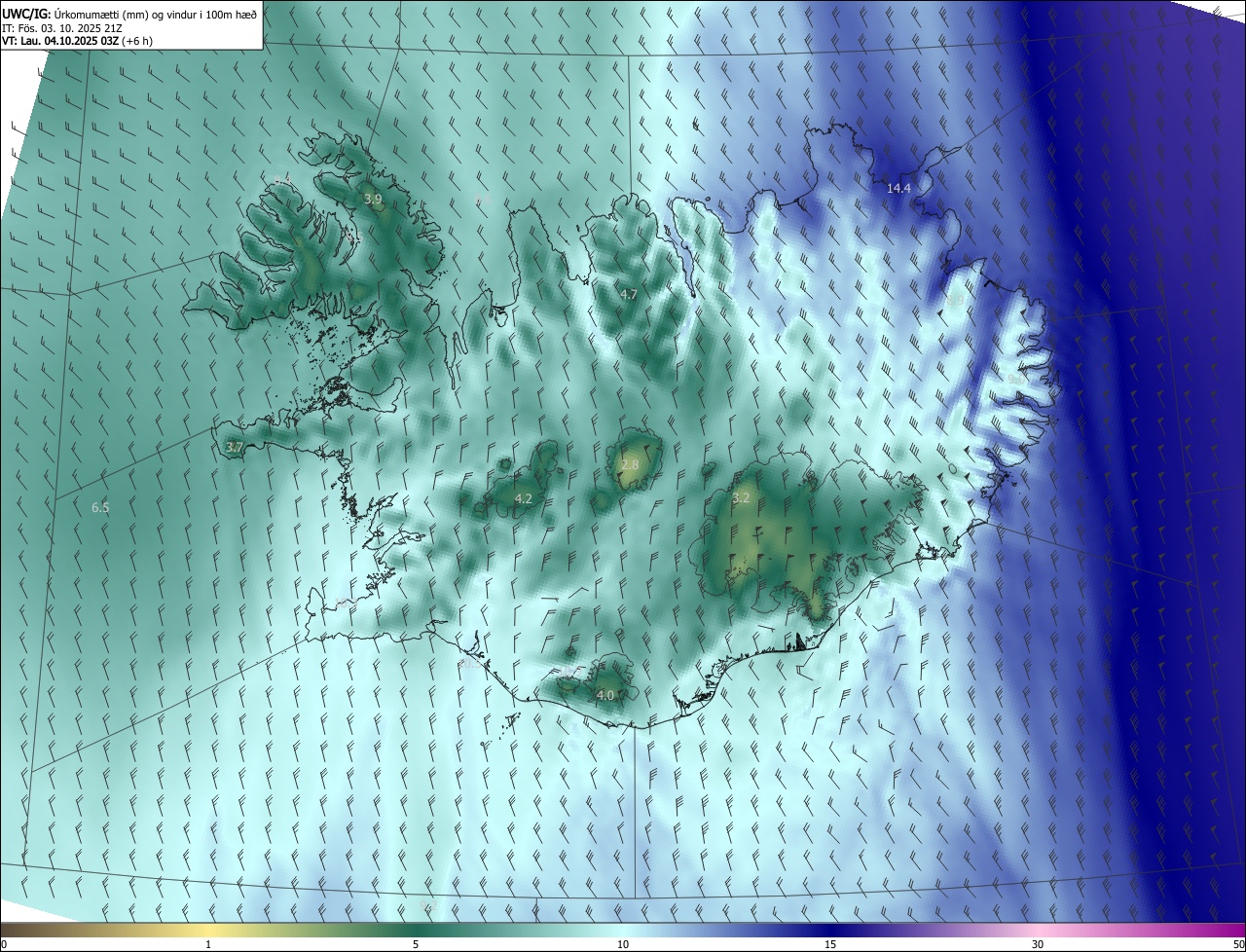This screenshot has height=952, width=1246.
Task: Click the 3.9 value over the Westfjords
Action: [x=373, y=199]
